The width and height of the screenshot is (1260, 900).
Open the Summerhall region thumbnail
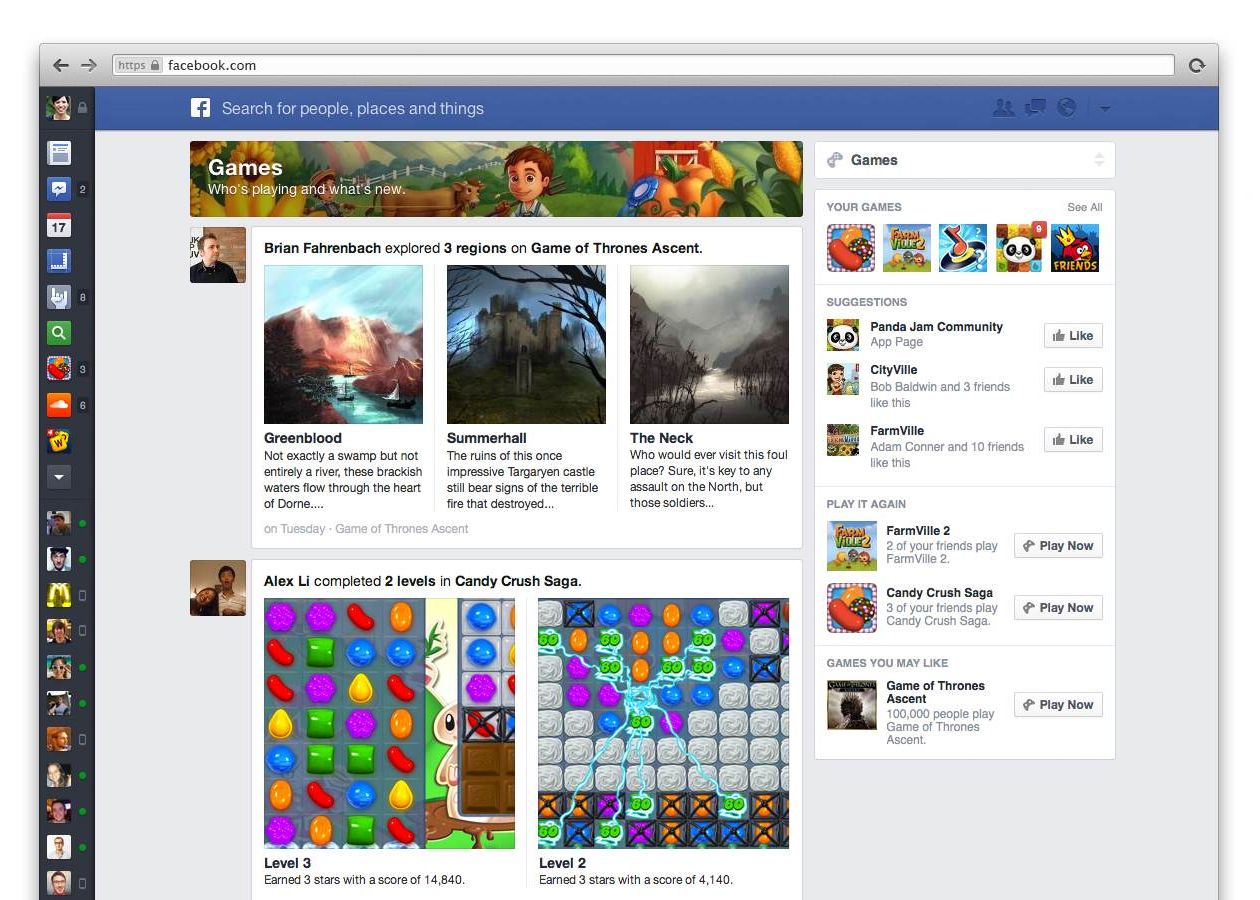pos(526,344)
